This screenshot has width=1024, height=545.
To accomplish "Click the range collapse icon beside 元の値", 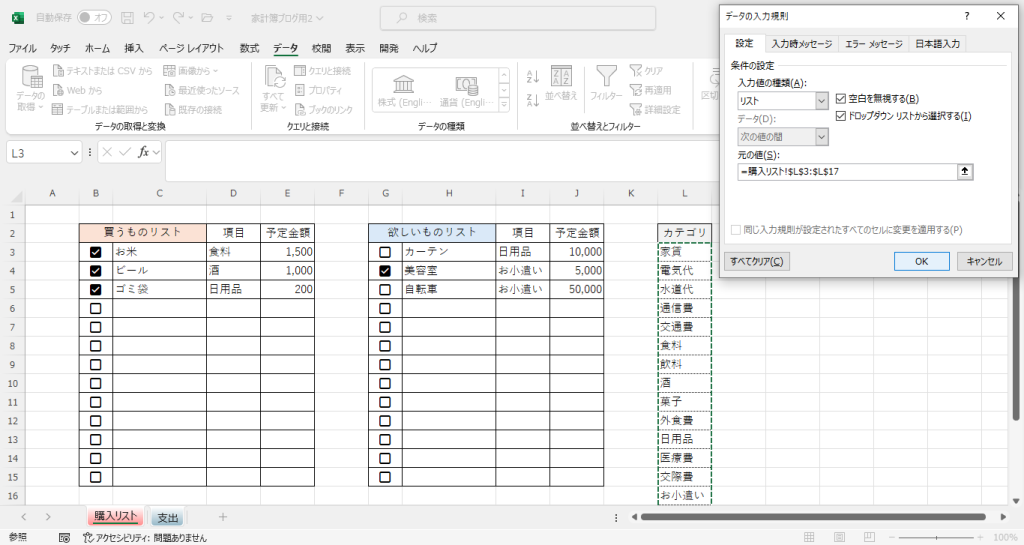I will [x=965, y=172].
